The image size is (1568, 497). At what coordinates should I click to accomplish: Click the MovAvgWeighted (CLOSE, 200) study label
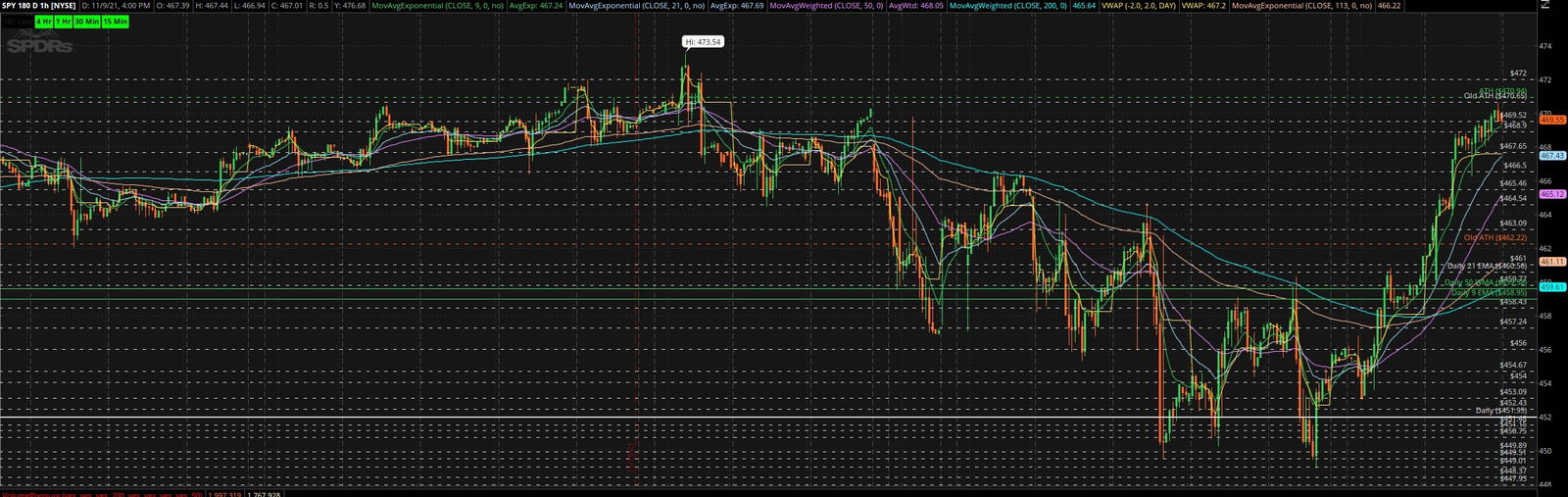[x=1008, y=6]
